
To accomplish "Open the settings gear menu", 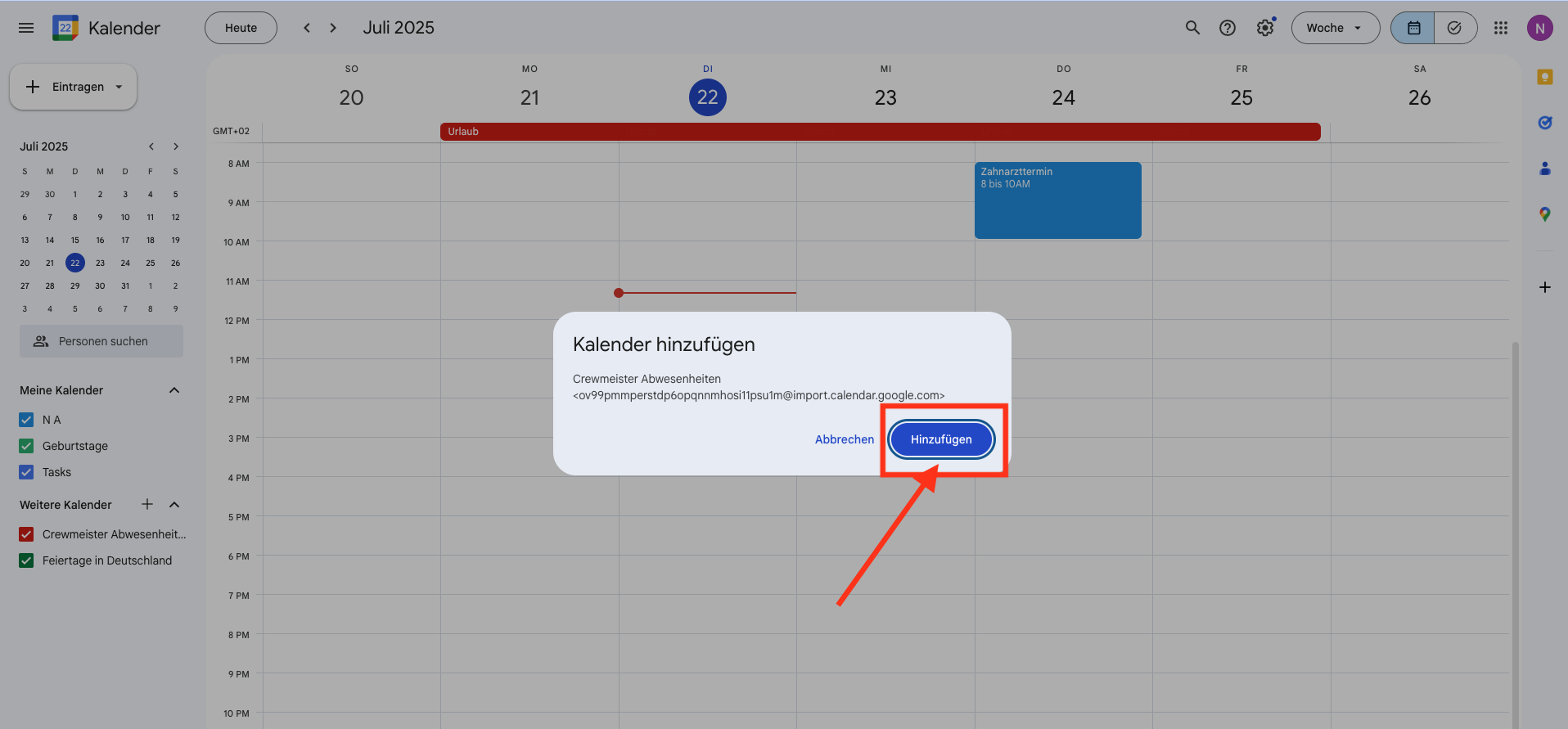I will tap(1265, 28).
